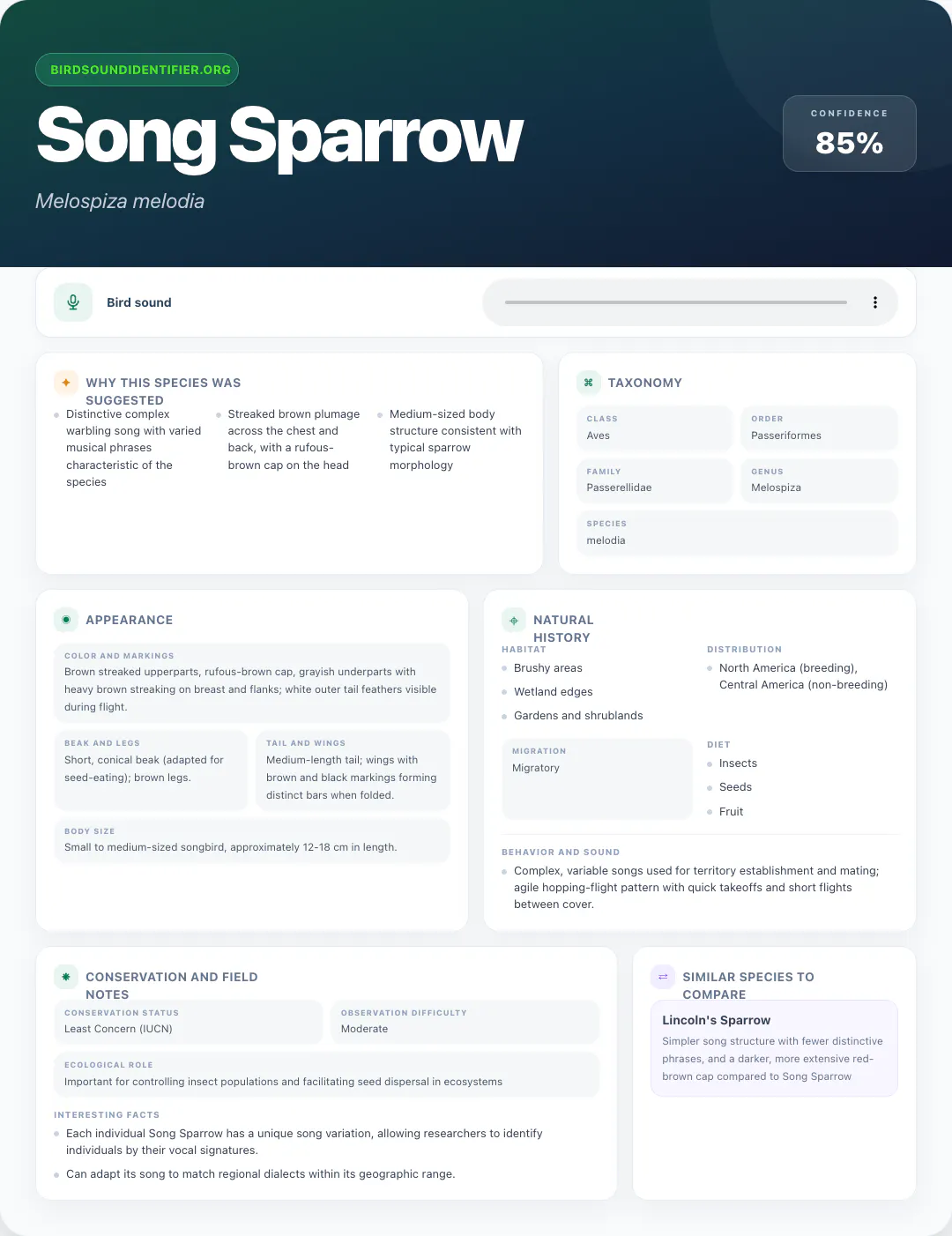
Task: Click the "Song Sparrow" page title
Action: tap(280, 136)
